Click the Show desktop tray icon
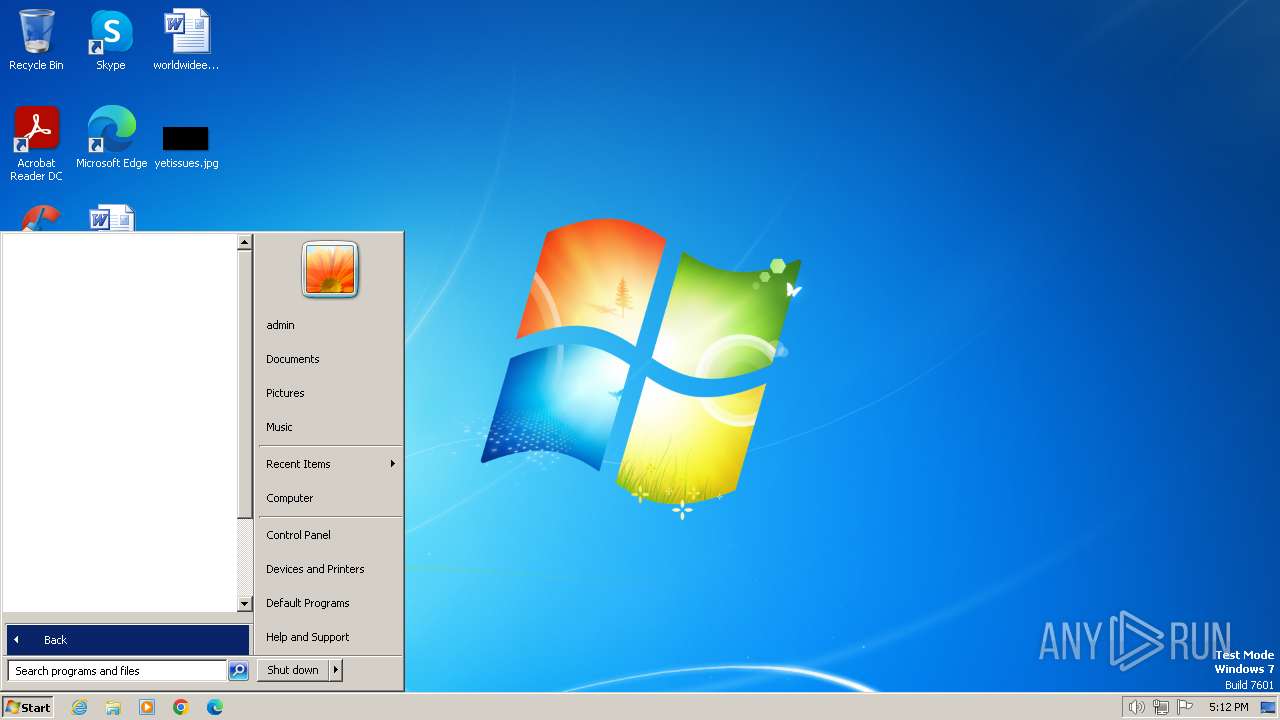Viewport: 1280px width, 720px height. 1268,707
